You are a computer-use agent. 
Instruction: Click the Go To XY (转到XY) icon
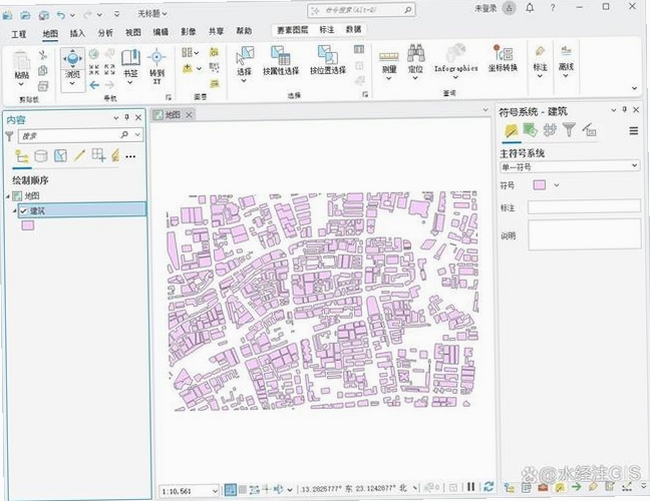pyautogui.click(x=157, y=57)
